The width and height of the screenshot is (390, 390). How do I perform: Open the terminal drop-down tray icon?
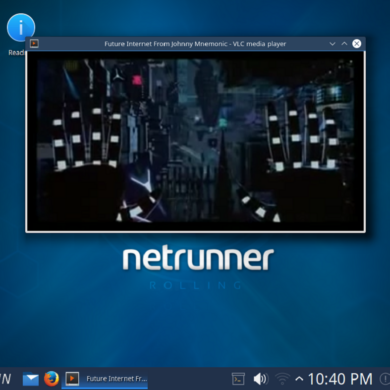(238, 379)
